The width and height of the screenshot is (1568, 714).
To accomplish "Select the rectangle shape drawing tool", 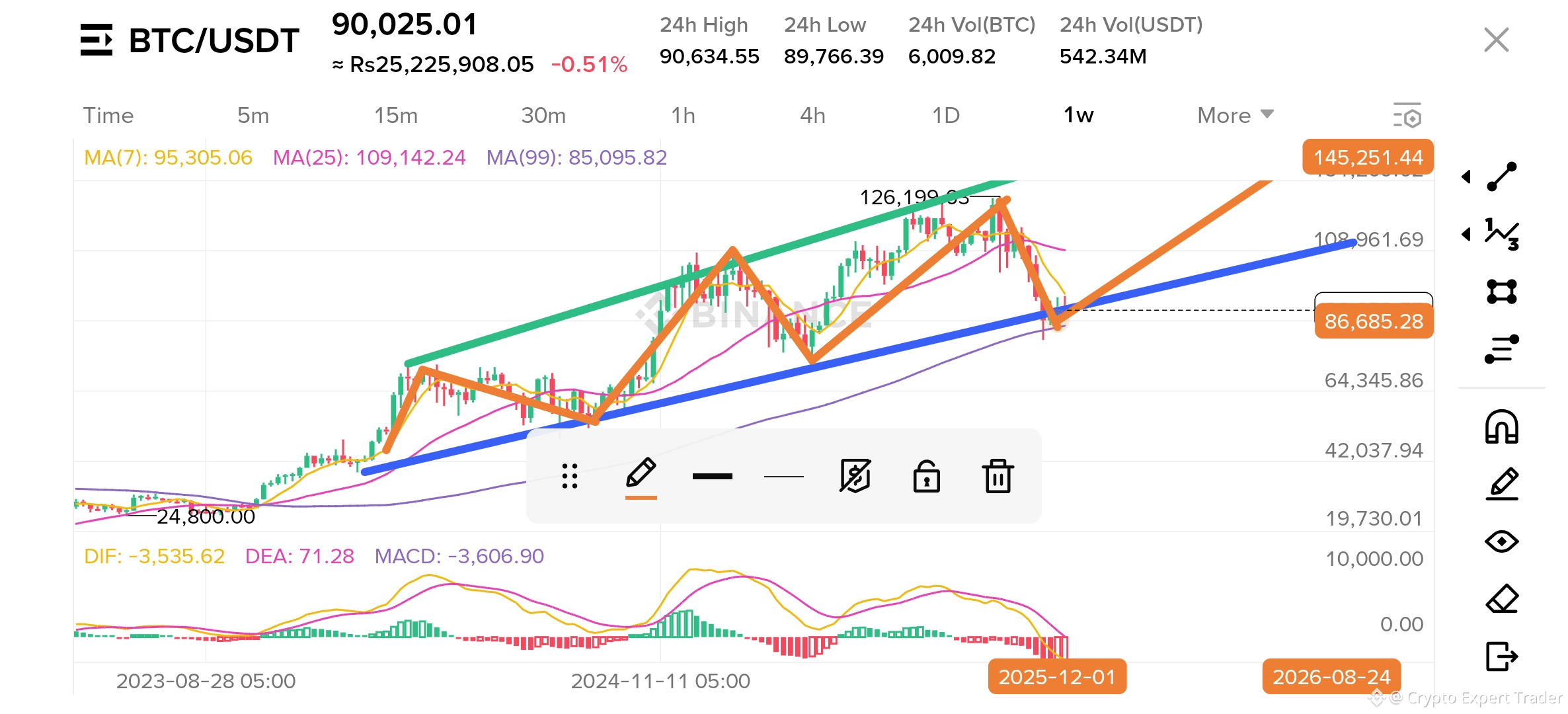I will [x=1502, y=292].
